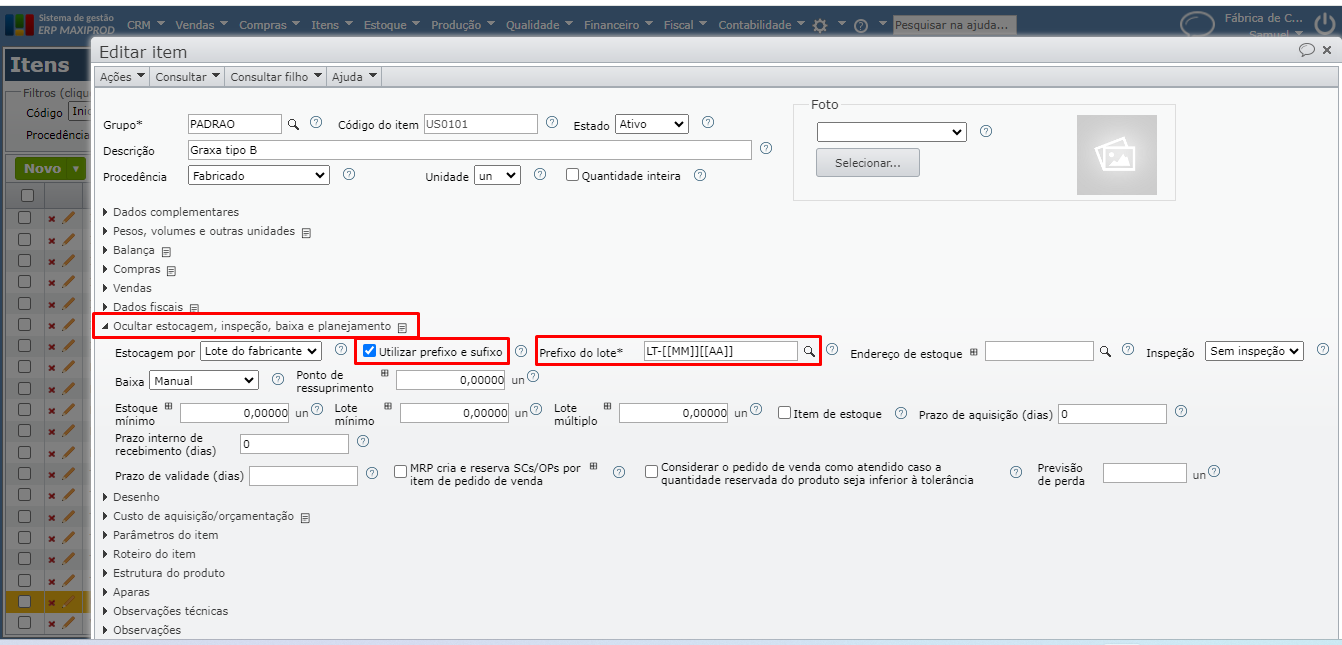Open the Baixa dropdown showing Manual
The image size is (1342, 645).
tap(203, 380)
